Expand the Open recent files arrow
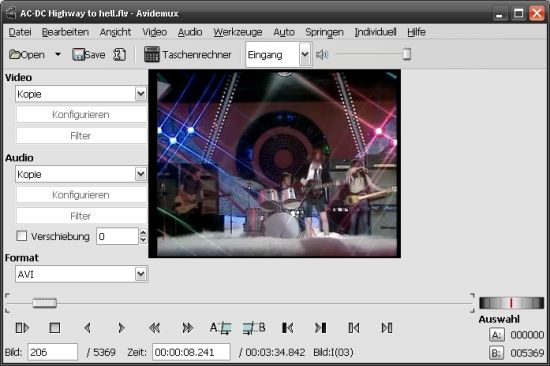Screen dimensions: 550x366 pyautogui.click(x=58, y=54)
